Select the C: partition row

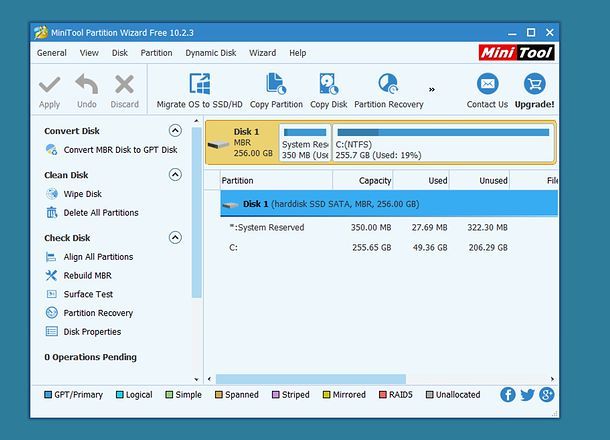point(389,247)
